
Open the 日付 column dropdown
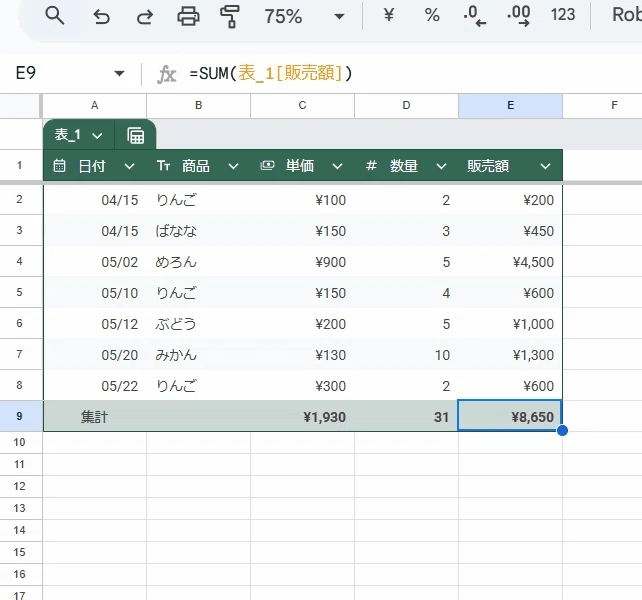[129, 166]
